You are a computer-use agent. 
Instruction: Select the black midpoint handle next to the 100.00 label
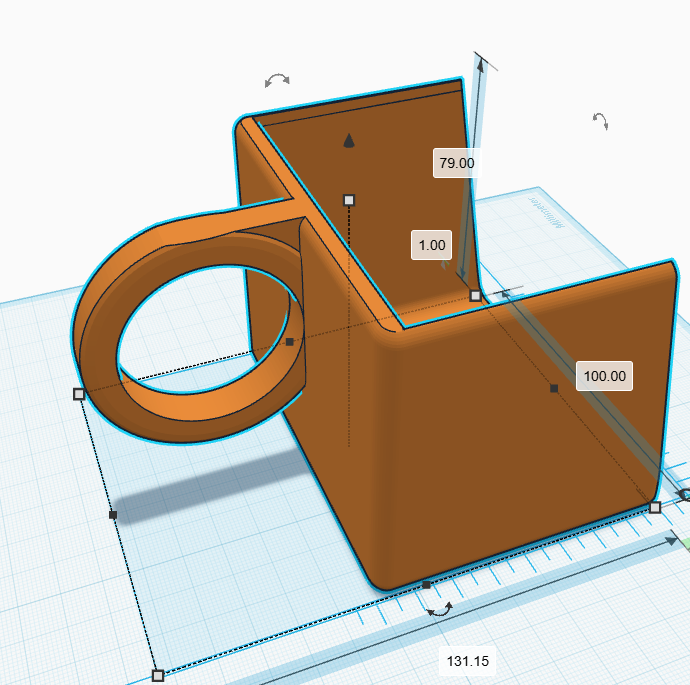[x=554, y=388]
